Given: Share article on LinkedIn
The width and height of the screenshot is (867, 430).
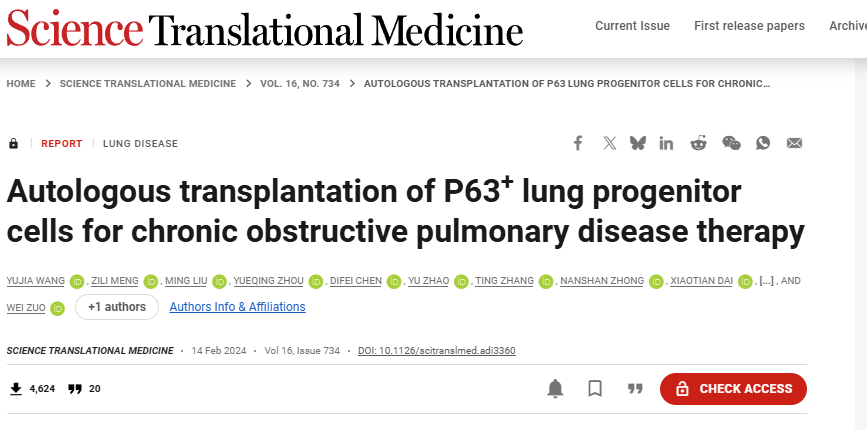Looking at the screenshot, I should click(667, 143).
